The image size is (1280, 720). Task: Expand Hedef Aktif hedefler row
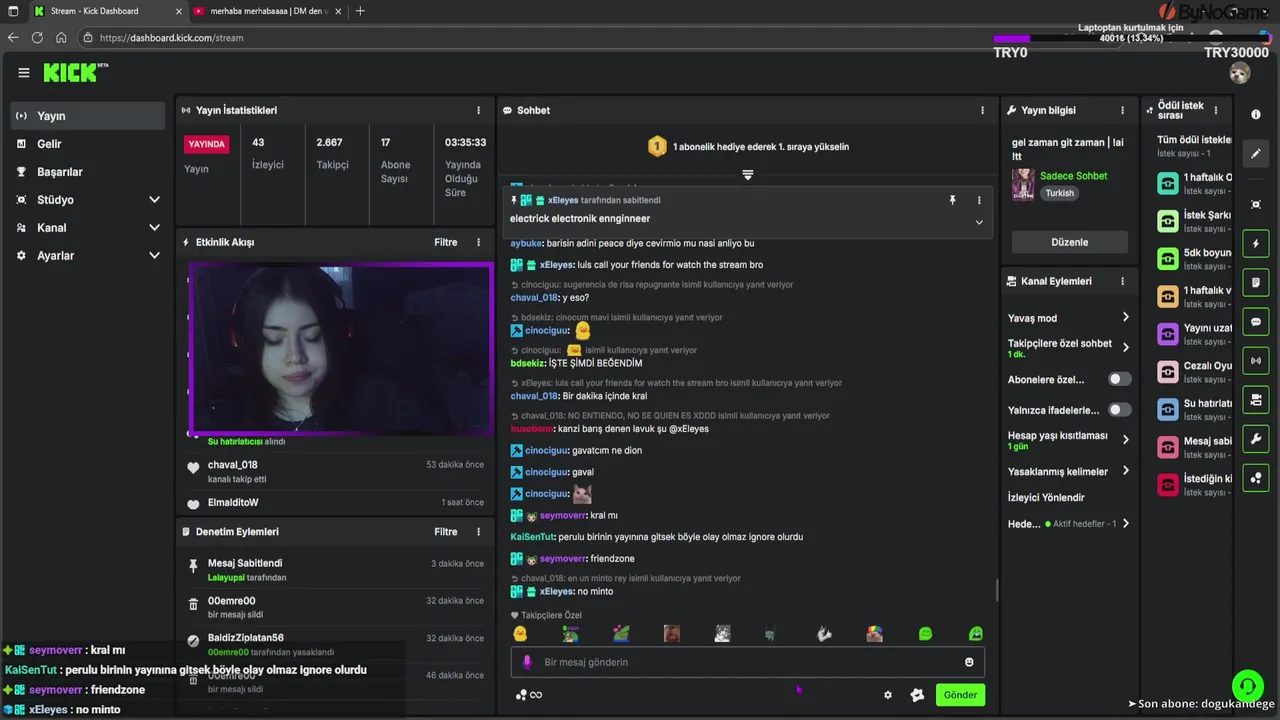[1069, 523]
